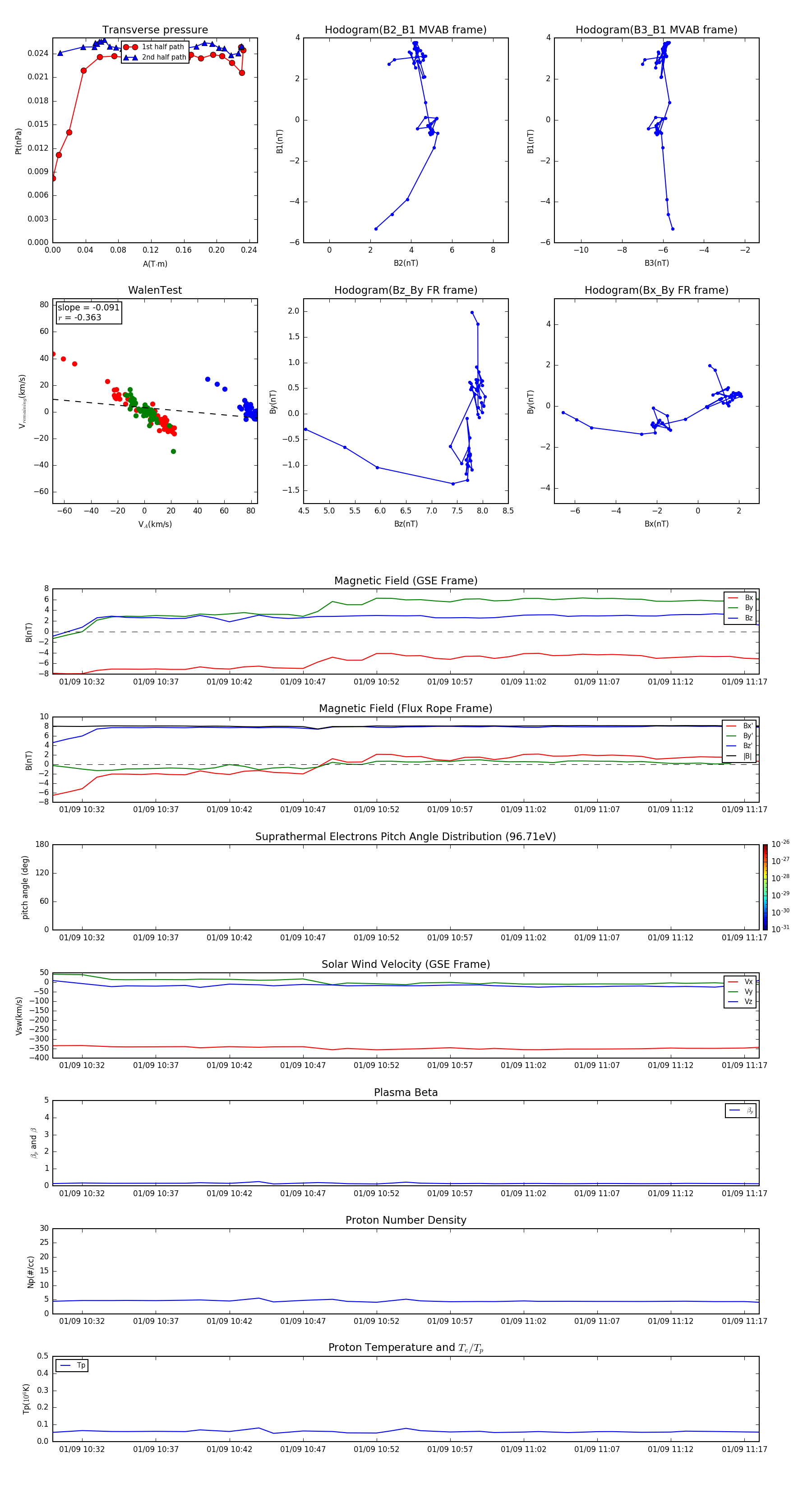Select the "Vx" legend entry
Viewport: 812px width, 1489px height.
[x=740, y=981]
